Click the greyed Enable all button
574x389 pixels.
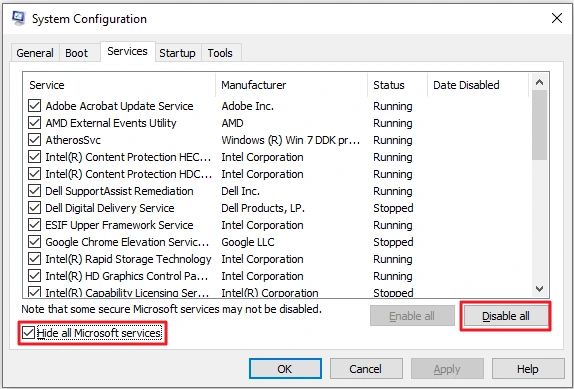[412, 316]
